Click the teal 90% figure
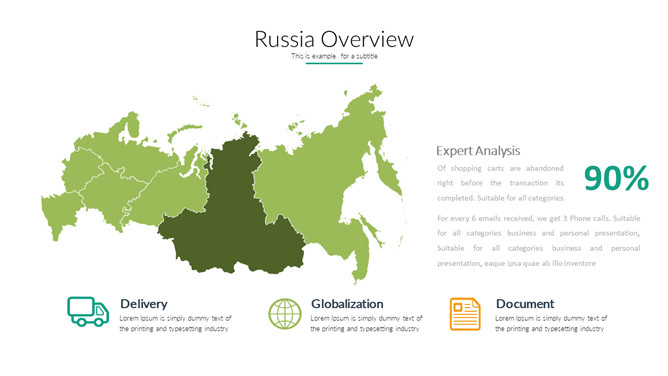Image resolution: width=668 pixels, height=376 pixels. click(x=616, y=178)
